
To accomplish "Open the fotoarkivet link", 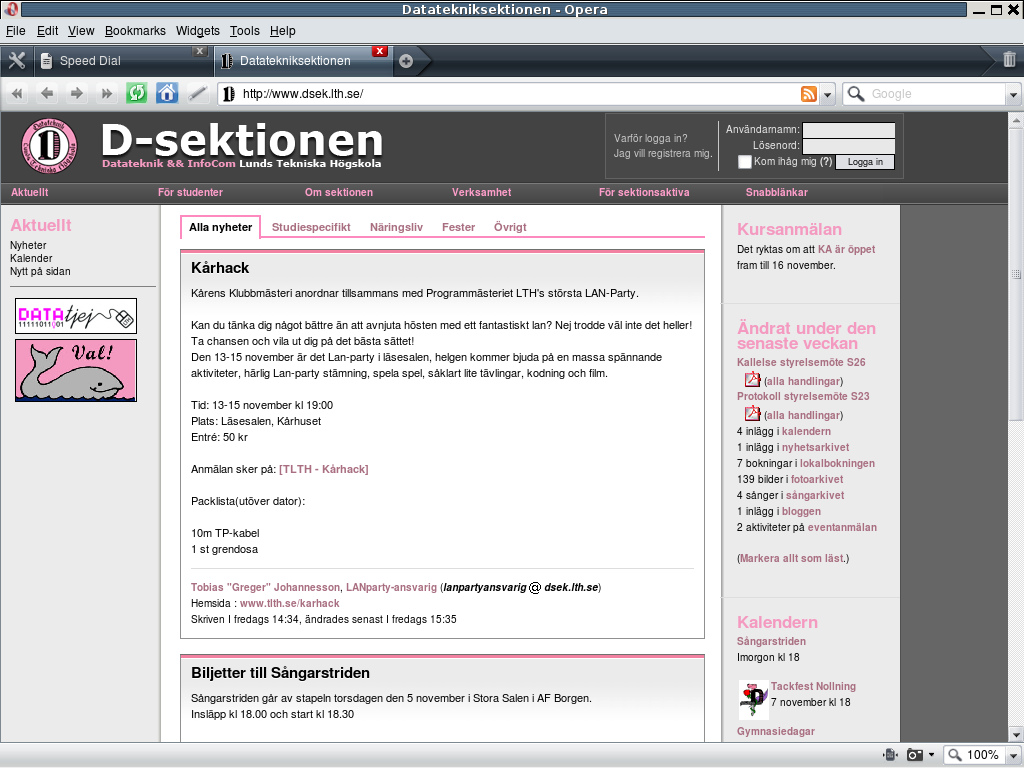I will pos(817,479).
